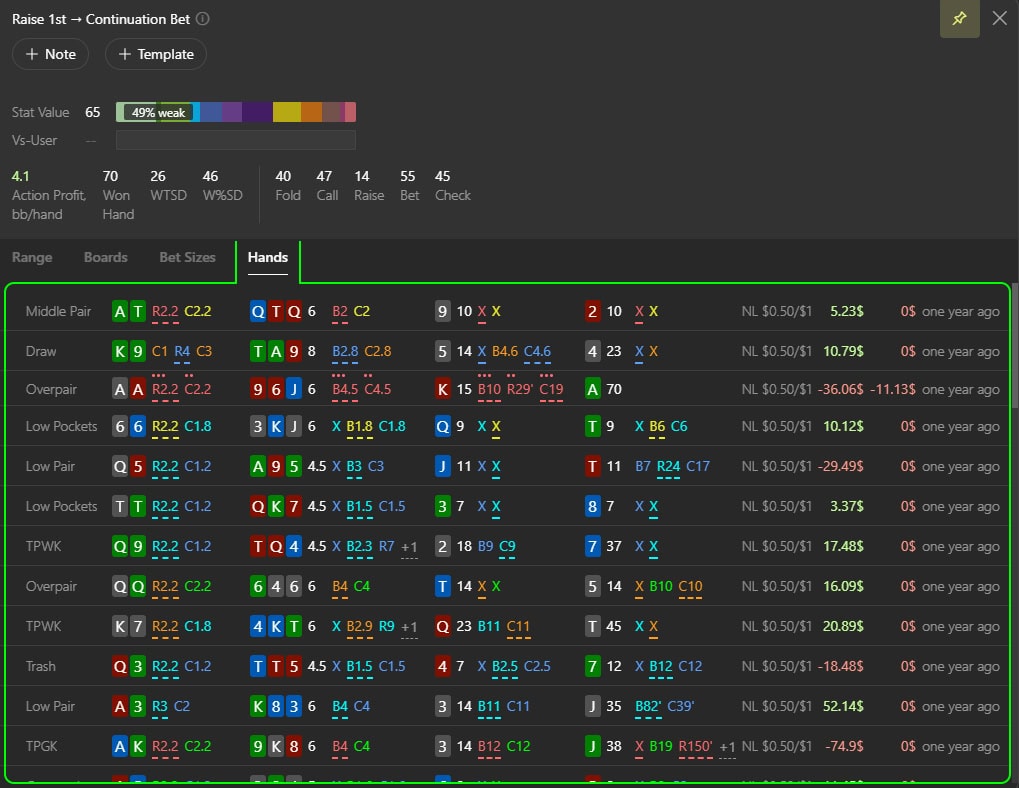Screen dimensions: 1019x788
Task: Click the K 8 3 flop cards
Action: 276,706
